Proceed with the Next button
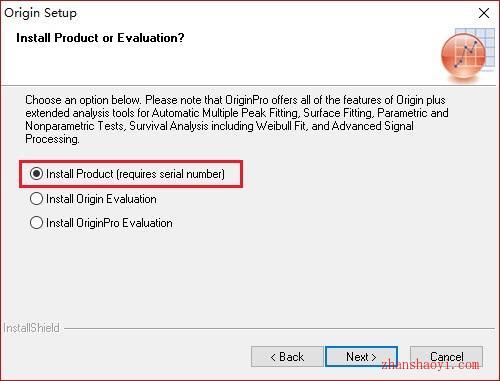Viewport: 500px width, 381px height. point(361,357)
